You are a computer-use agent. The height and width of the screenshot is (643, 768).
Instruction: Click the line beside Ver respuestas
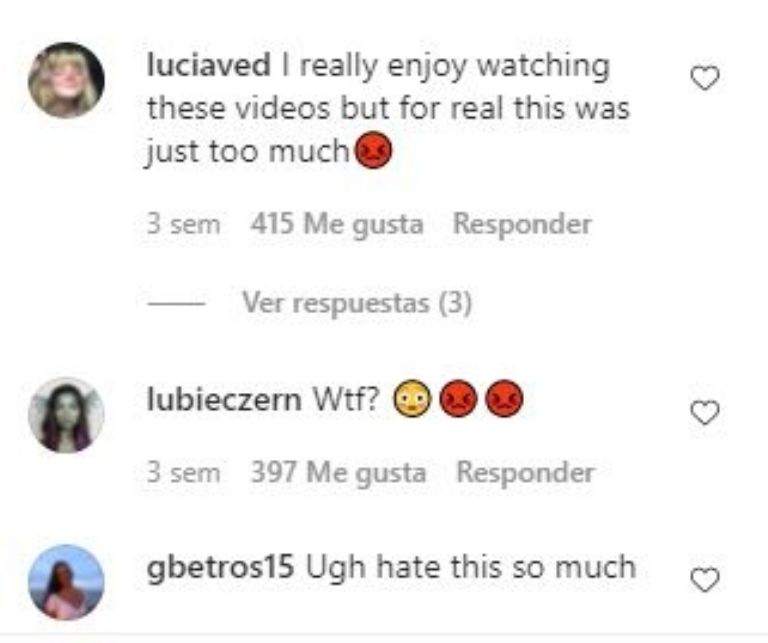click(176, 304)
